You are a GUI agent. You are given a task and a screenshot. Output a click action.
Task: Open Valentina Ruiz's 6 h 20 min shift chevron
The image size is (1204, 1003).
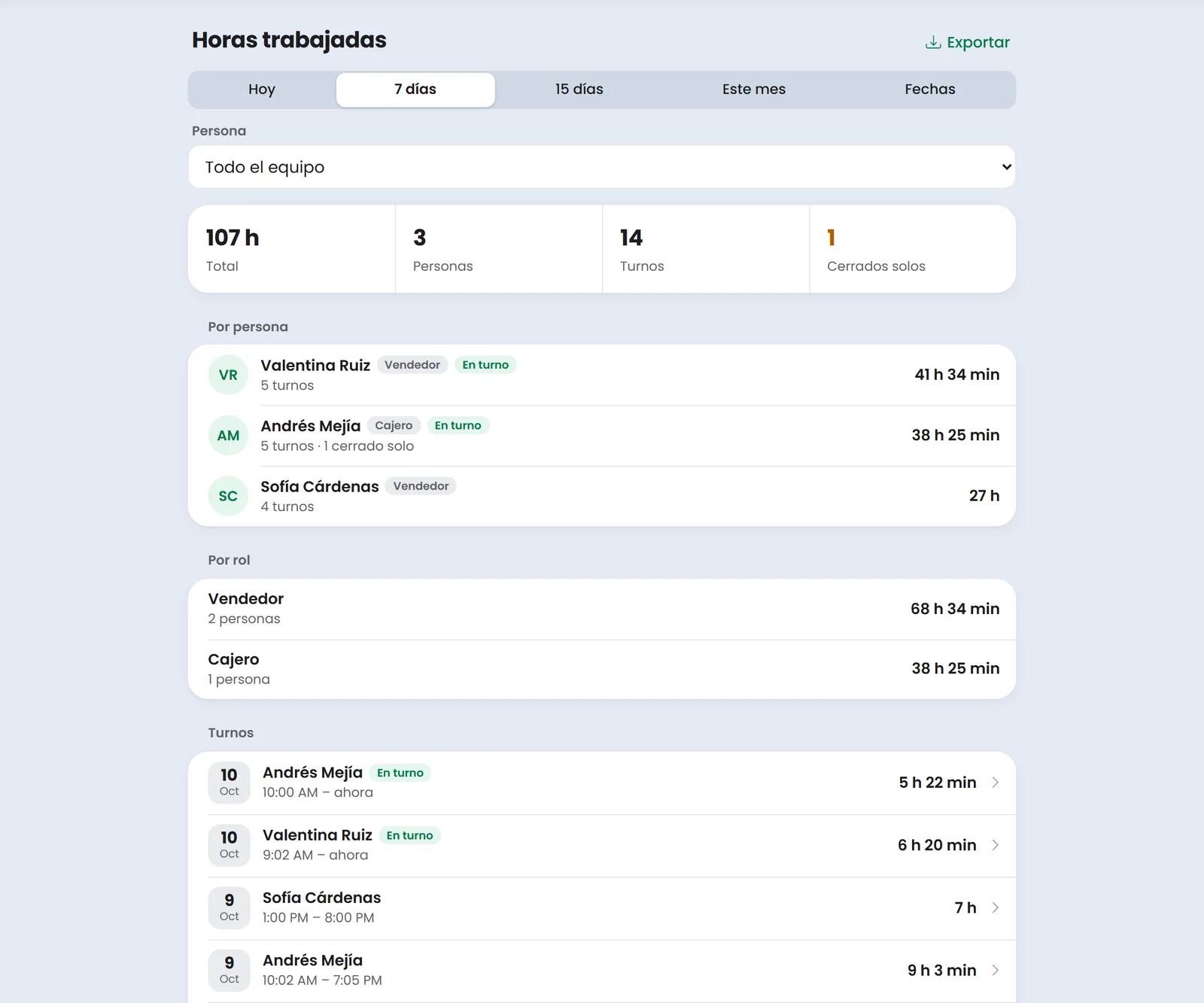(995, 845)
